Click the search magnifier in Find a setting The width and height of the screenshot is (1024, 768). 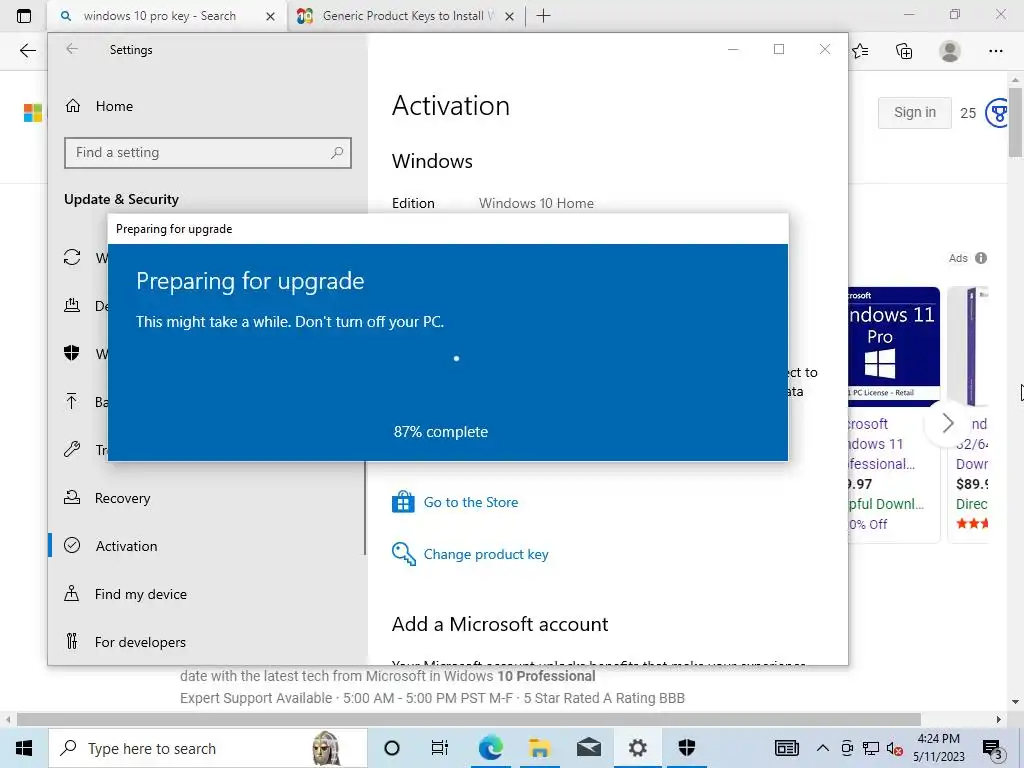(337, 153)
